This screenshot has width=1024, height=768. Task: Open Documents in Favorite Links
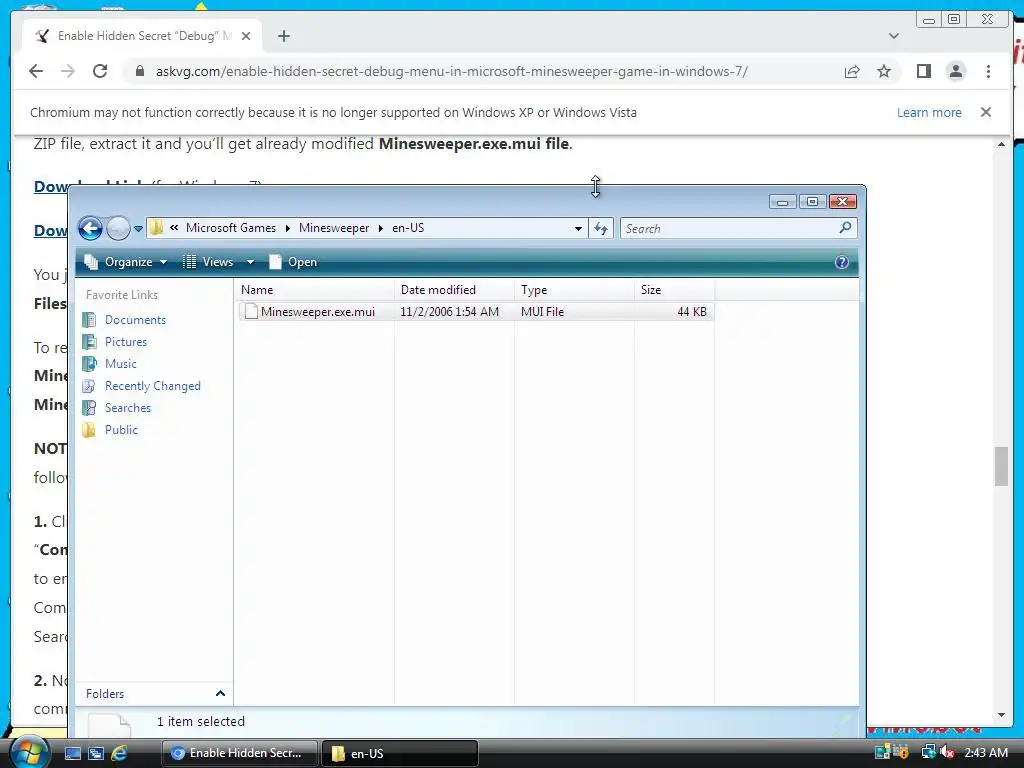[135, 320]
